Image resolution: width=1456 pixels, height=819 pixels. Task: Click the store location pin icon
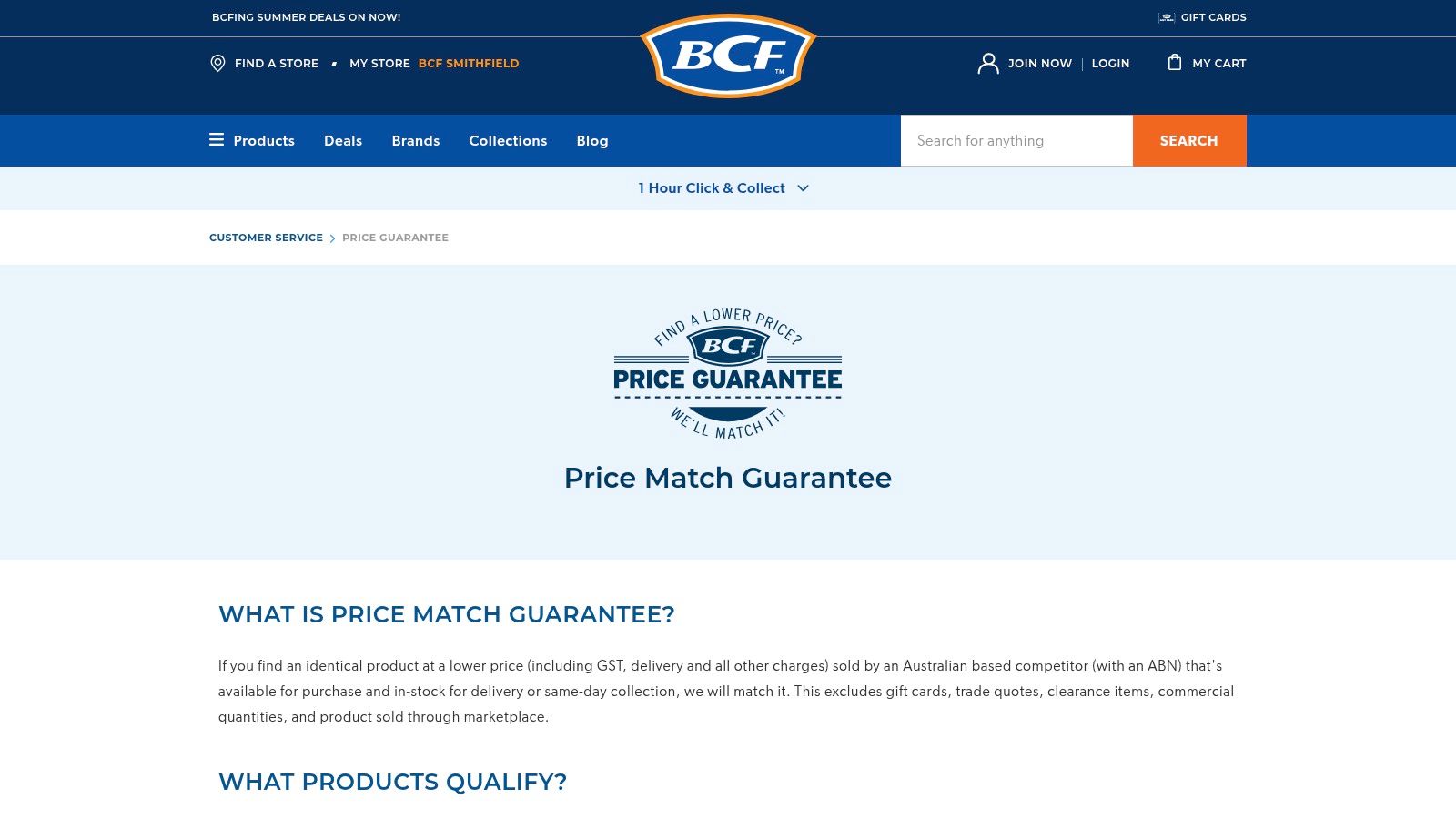[x=217, y=63]
